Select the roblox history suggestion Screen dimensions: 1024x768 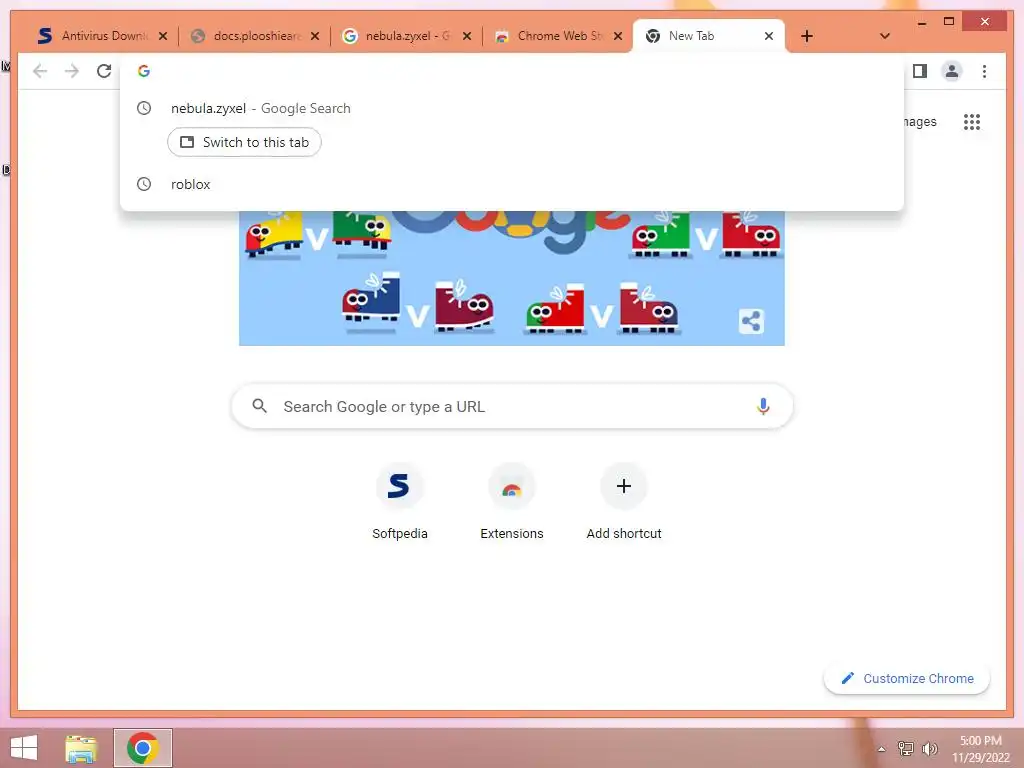(511, 184)
